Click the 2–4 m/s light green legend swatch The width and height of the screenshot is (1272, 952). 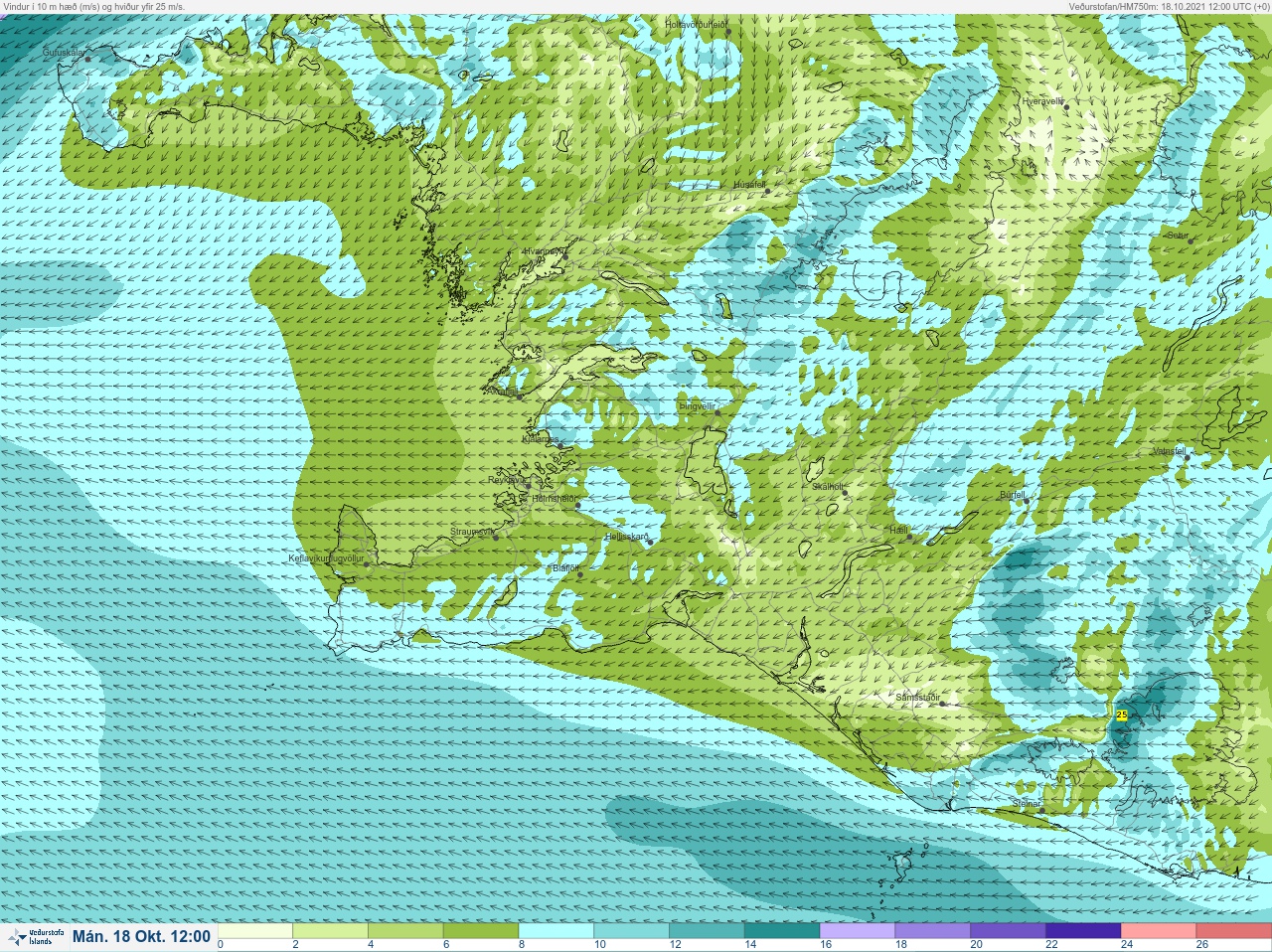click(x=331, y=931)
